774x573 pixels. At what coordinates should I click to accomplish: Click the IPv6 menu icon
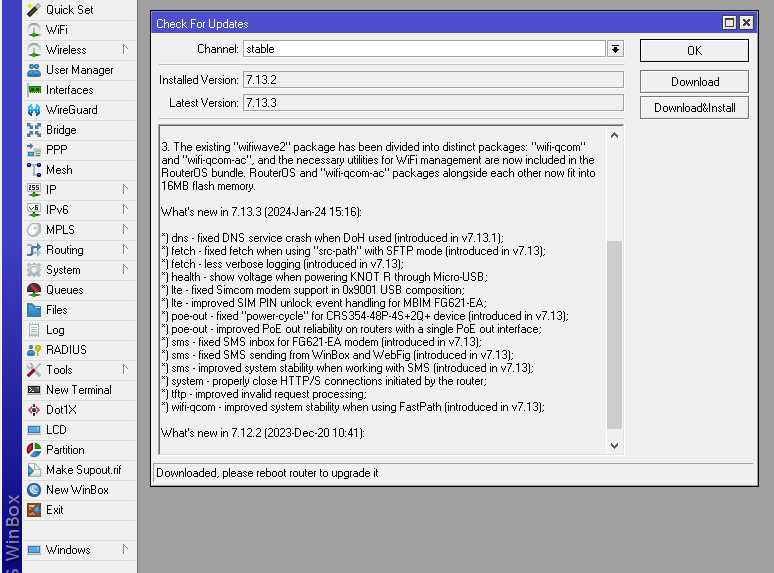pos(34,210)
